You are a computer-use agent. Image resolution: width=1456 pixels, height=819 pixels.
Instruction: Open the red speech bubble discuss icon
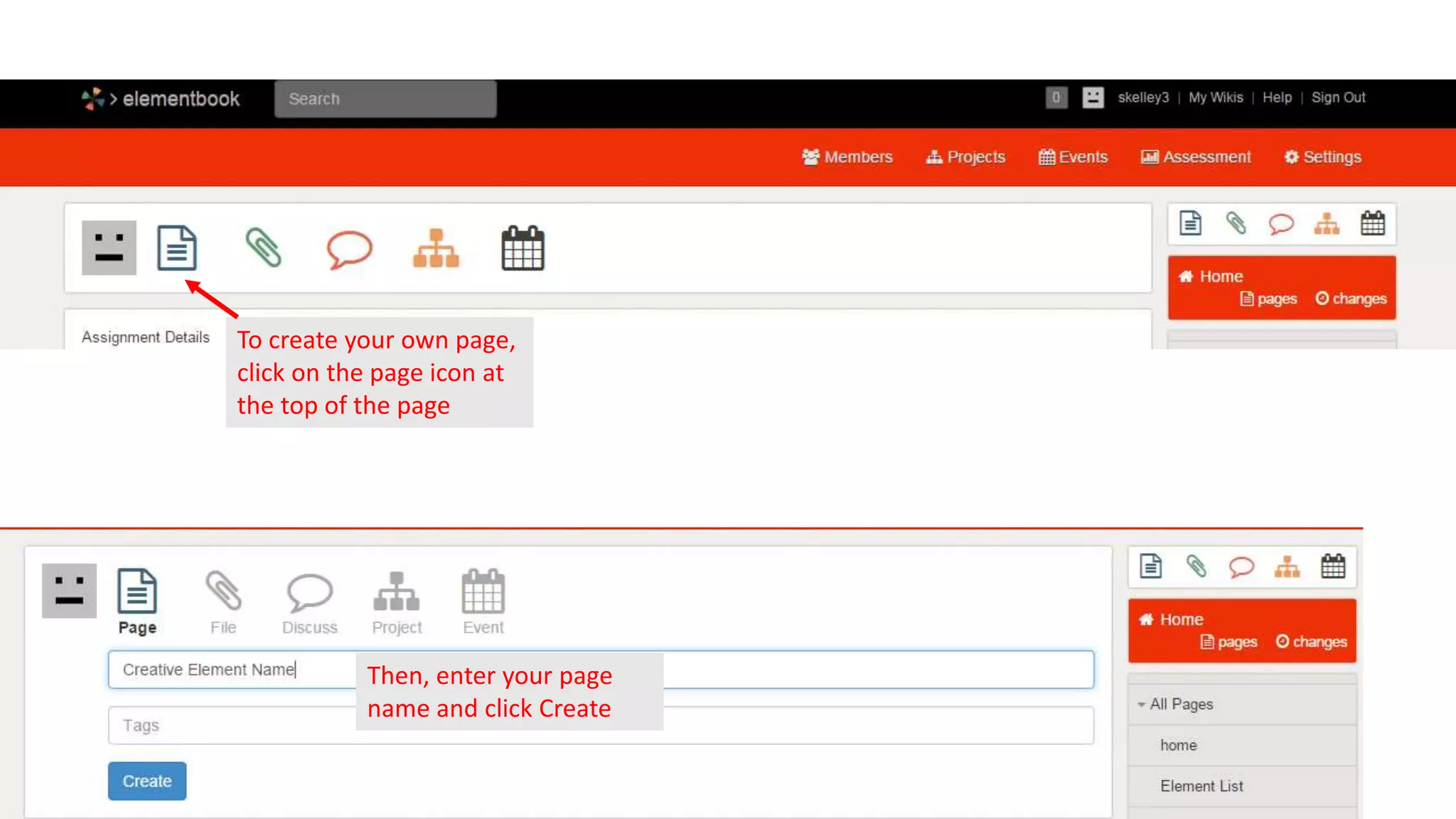[349, 249]
